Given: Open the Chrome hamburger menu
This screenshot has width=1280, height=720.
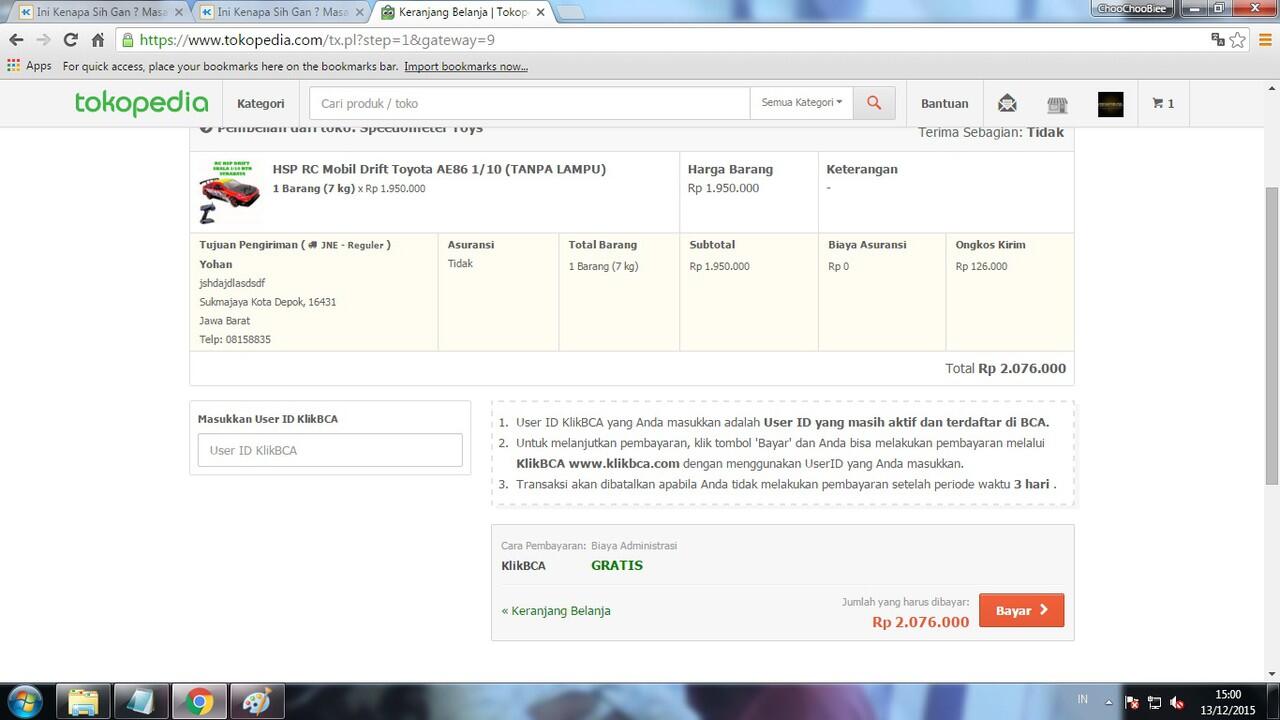Looking at the screenshot, I should click(1264, 40).
